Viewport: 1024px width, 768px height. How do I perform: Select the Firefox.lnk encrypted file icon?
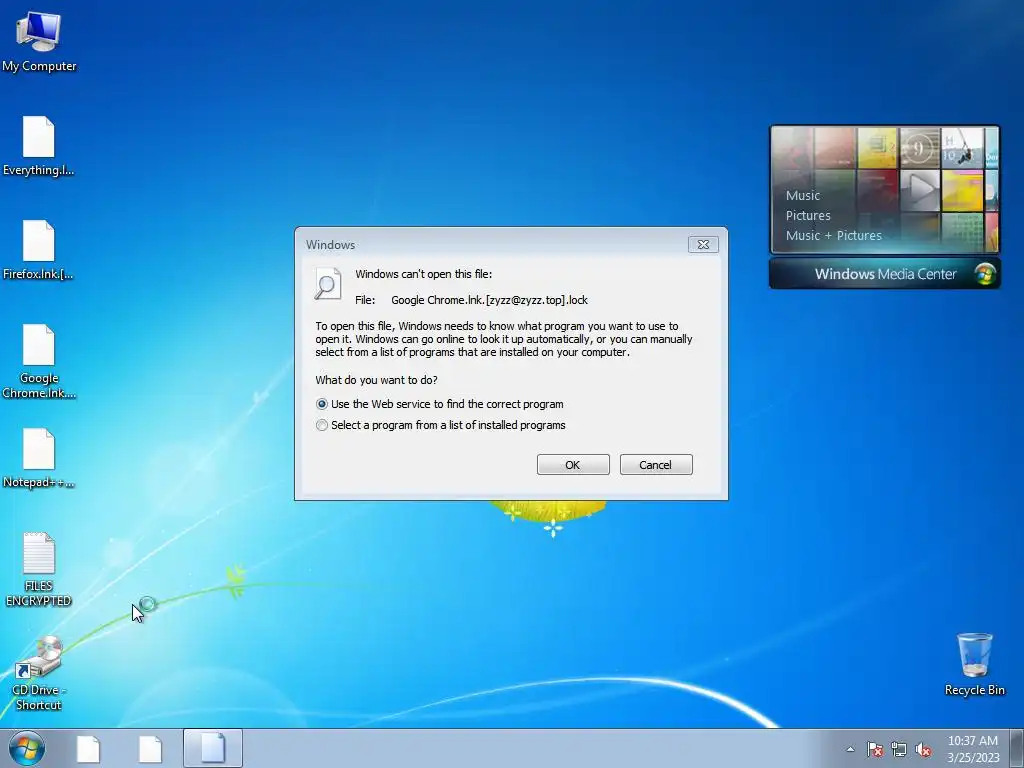[x=39, y=249]
